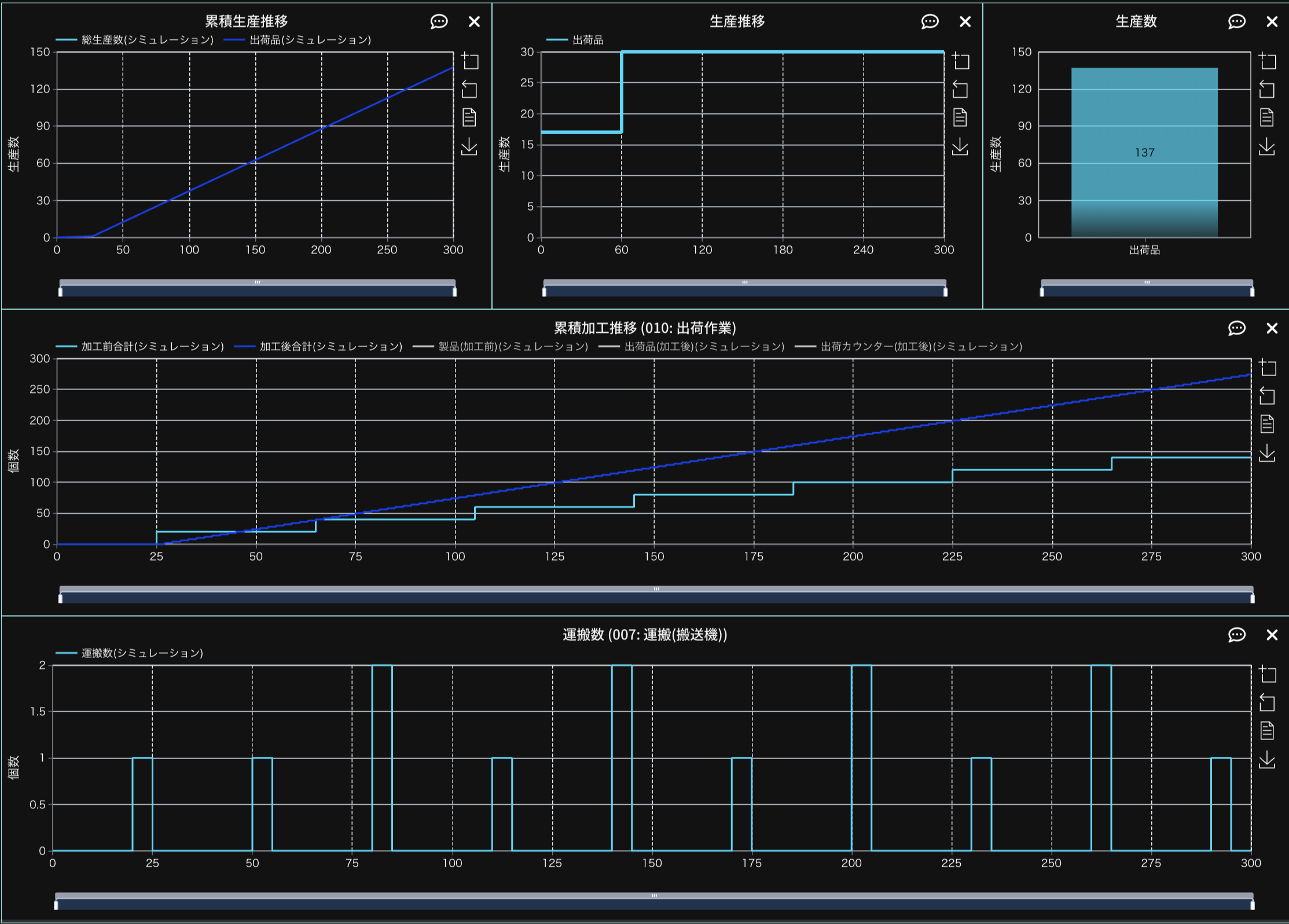This screenshot has width=1289, height=924.
Task: Click right handle of 運搬数 range slider
Action: 1252,904
